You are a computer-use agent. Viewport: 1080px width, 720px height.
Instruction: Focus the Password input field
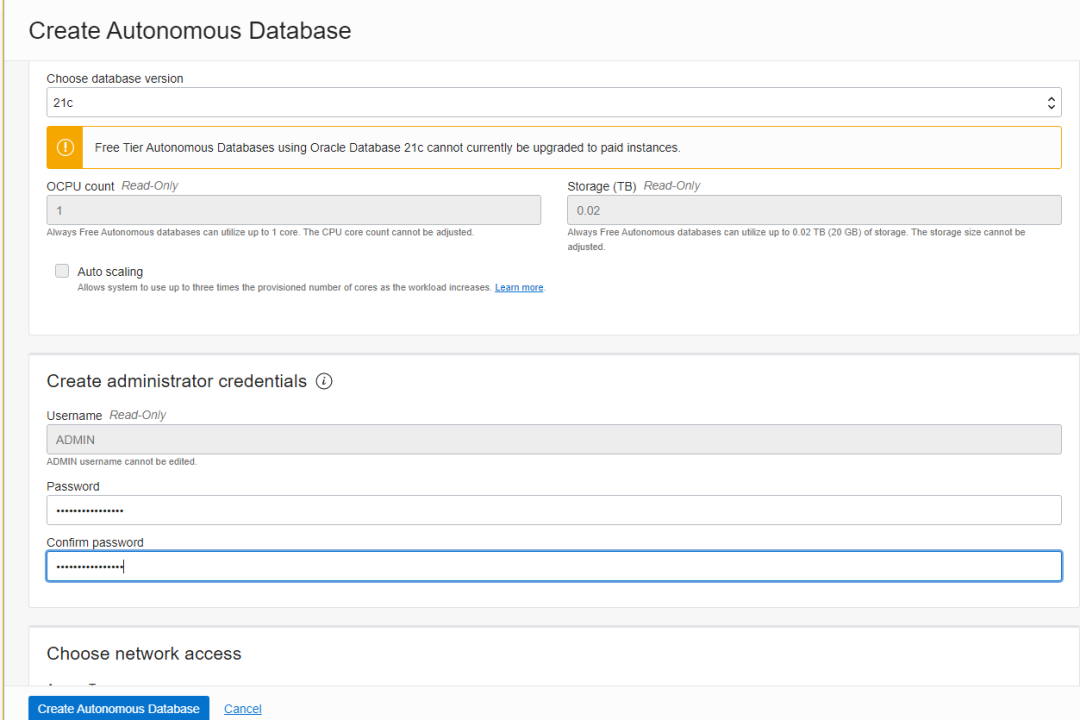554,510
